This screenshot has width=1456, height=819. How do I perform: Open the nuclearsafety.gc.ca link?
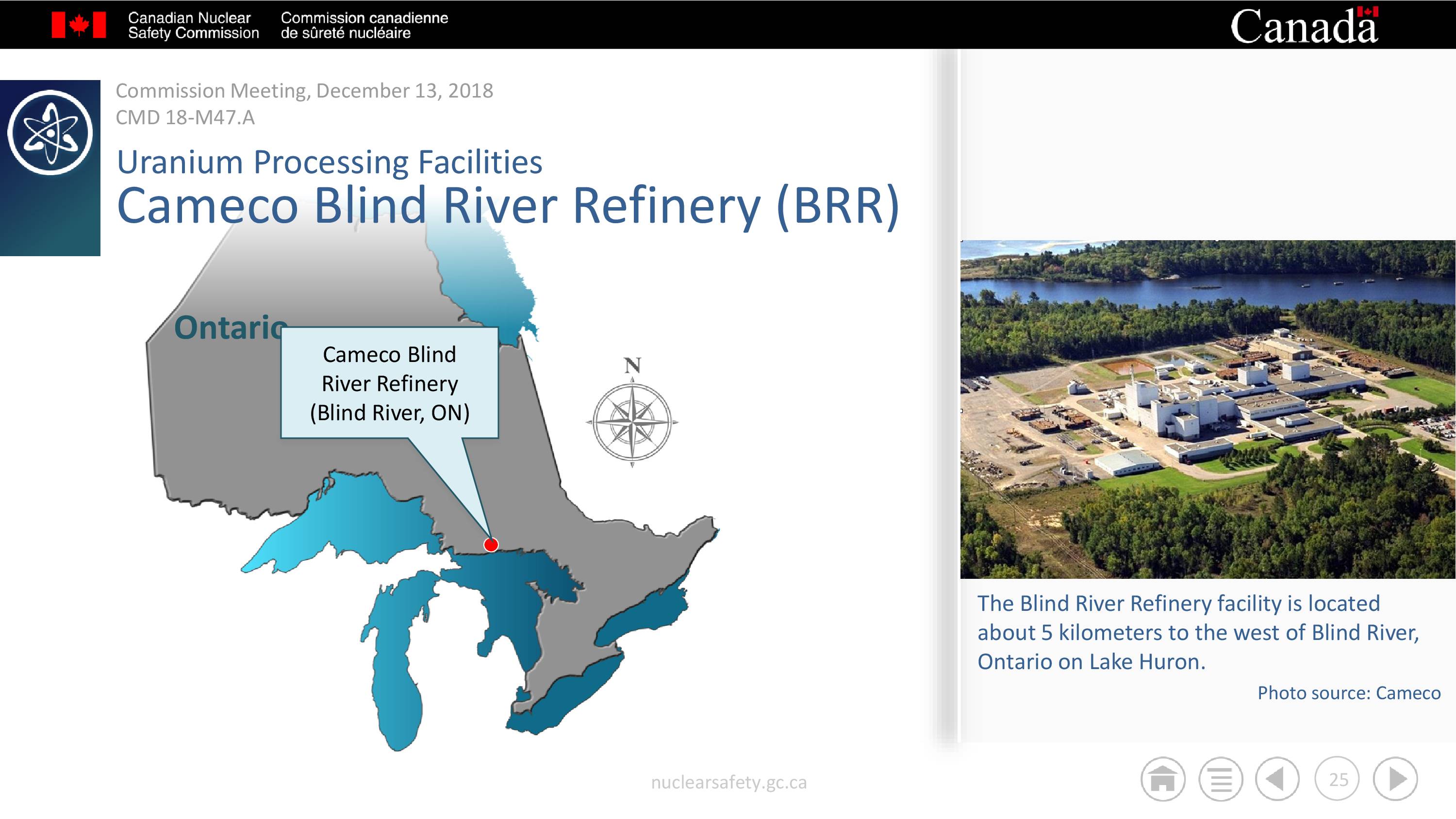pos(728,782)
